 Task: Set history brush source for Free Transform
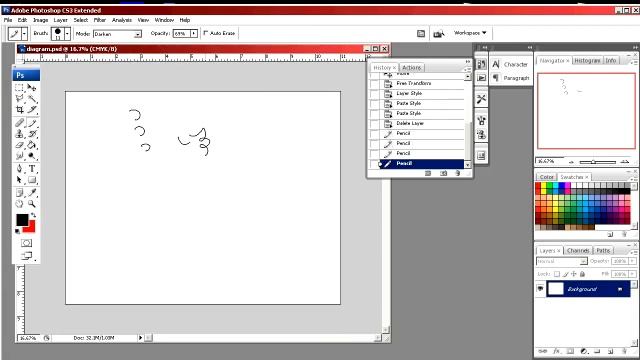[374, 83]
